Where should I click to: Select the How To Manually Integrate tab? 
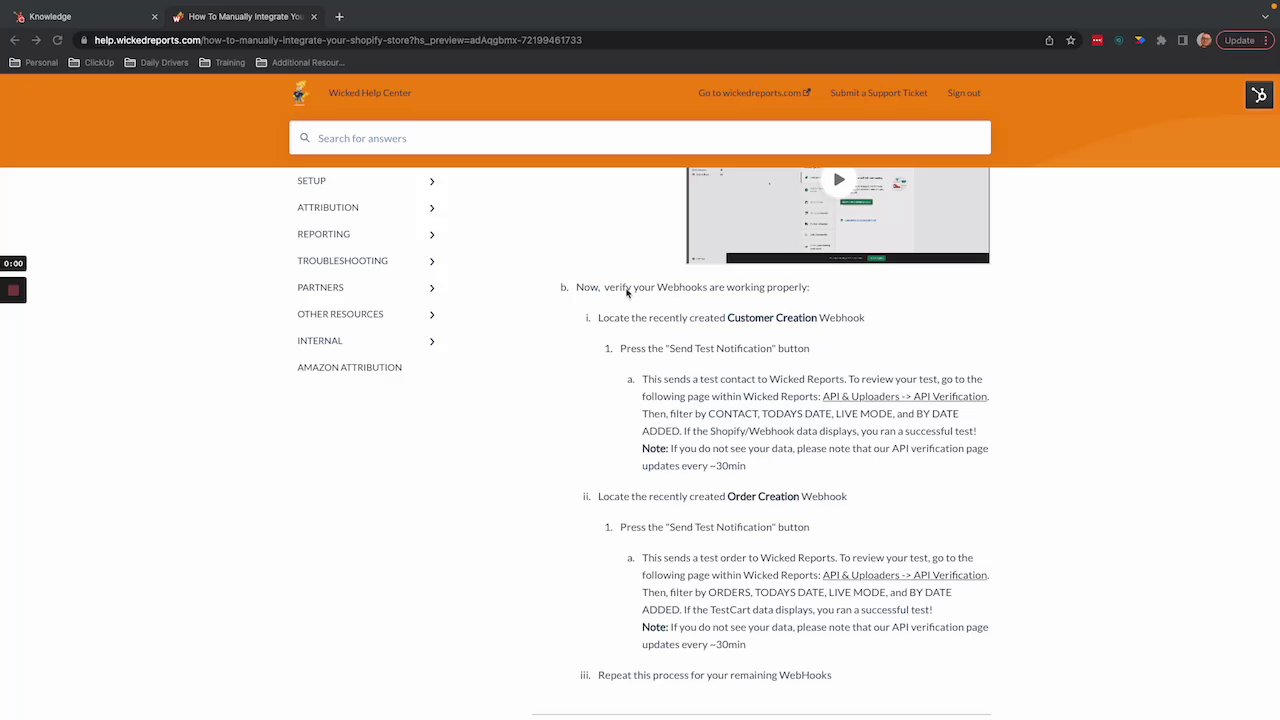244,16
